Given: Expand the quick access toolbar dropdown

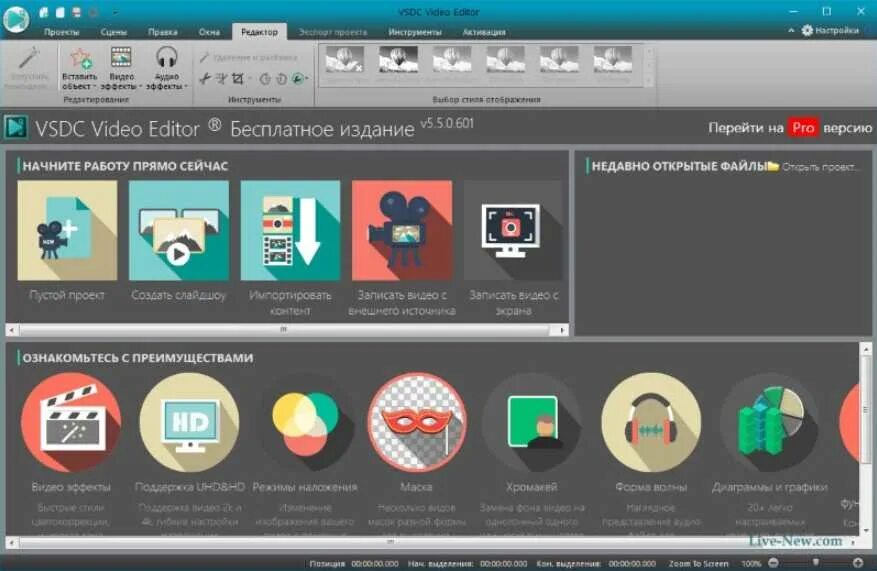Looking at the screenshot, I should click(114, 12).
